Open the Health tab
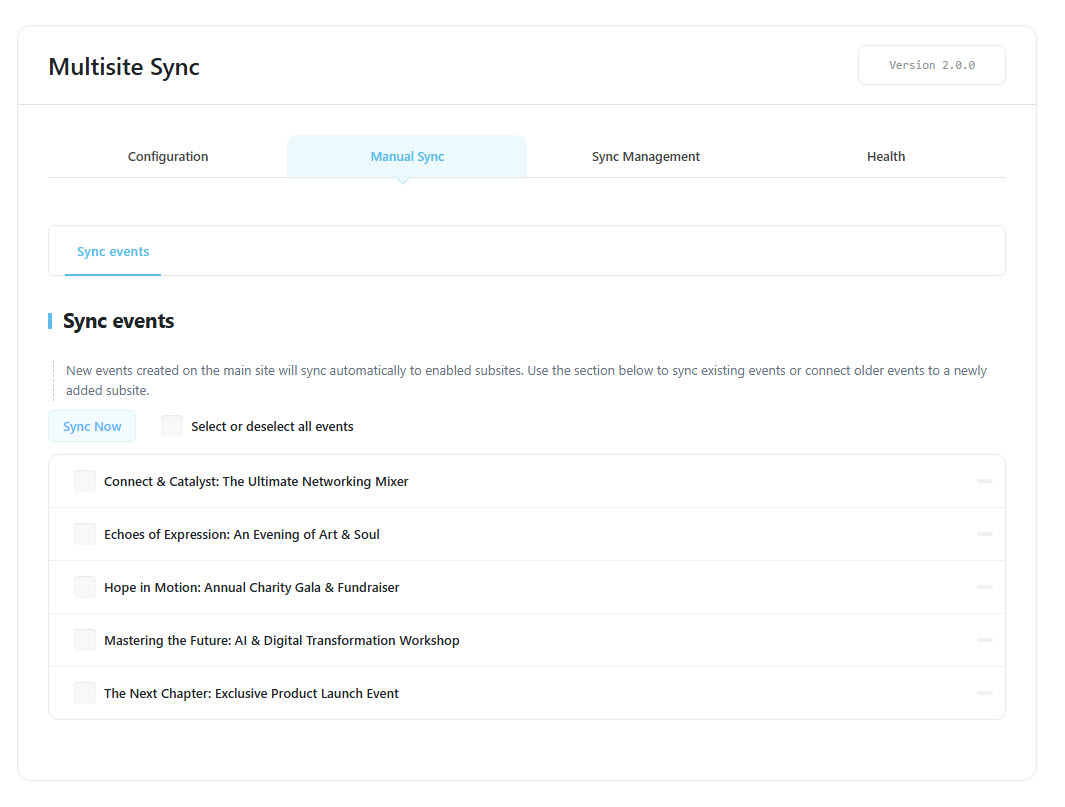 pos(886,156)
